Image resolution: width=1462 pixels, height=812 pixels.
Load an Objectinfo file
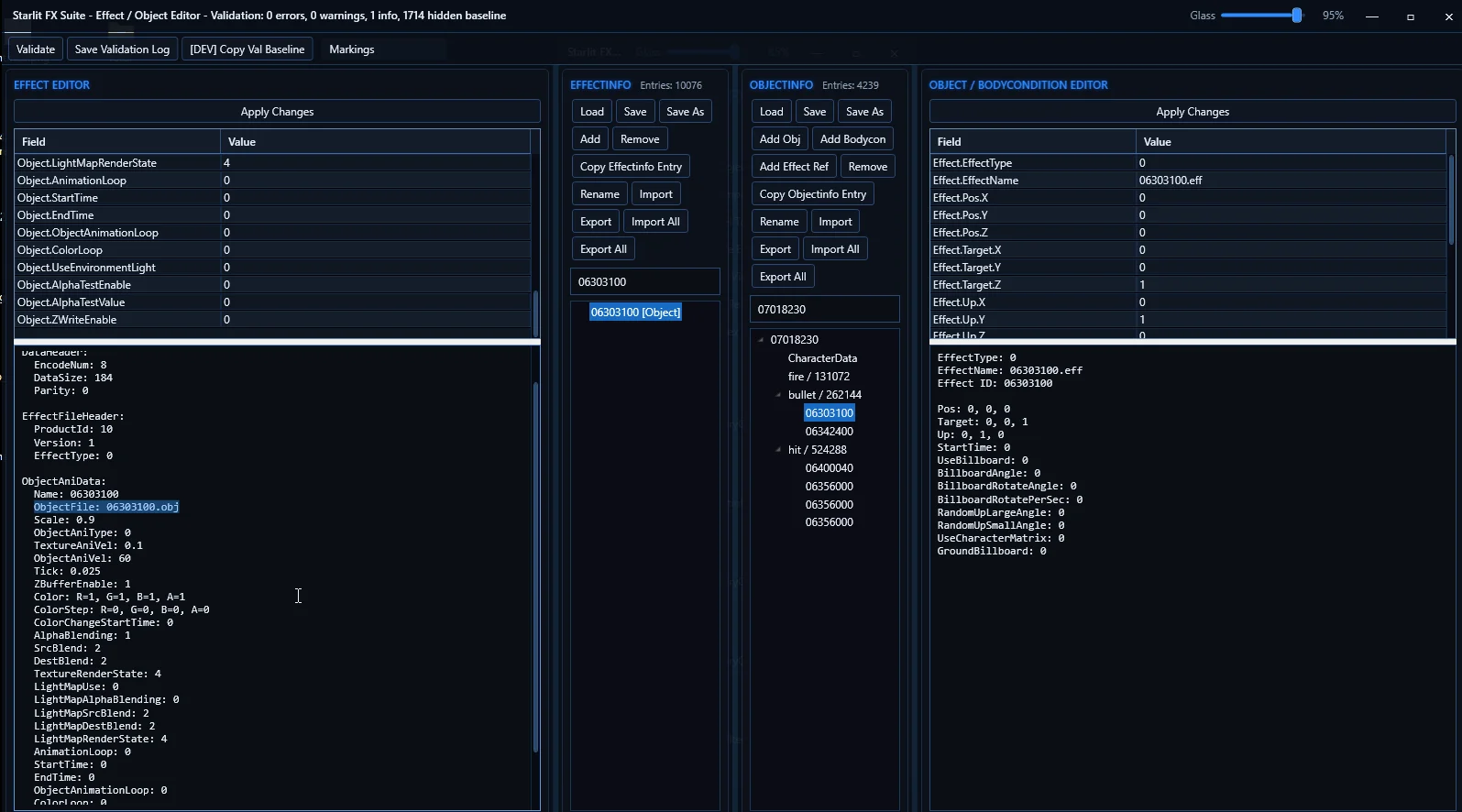(x=772, y=112)
